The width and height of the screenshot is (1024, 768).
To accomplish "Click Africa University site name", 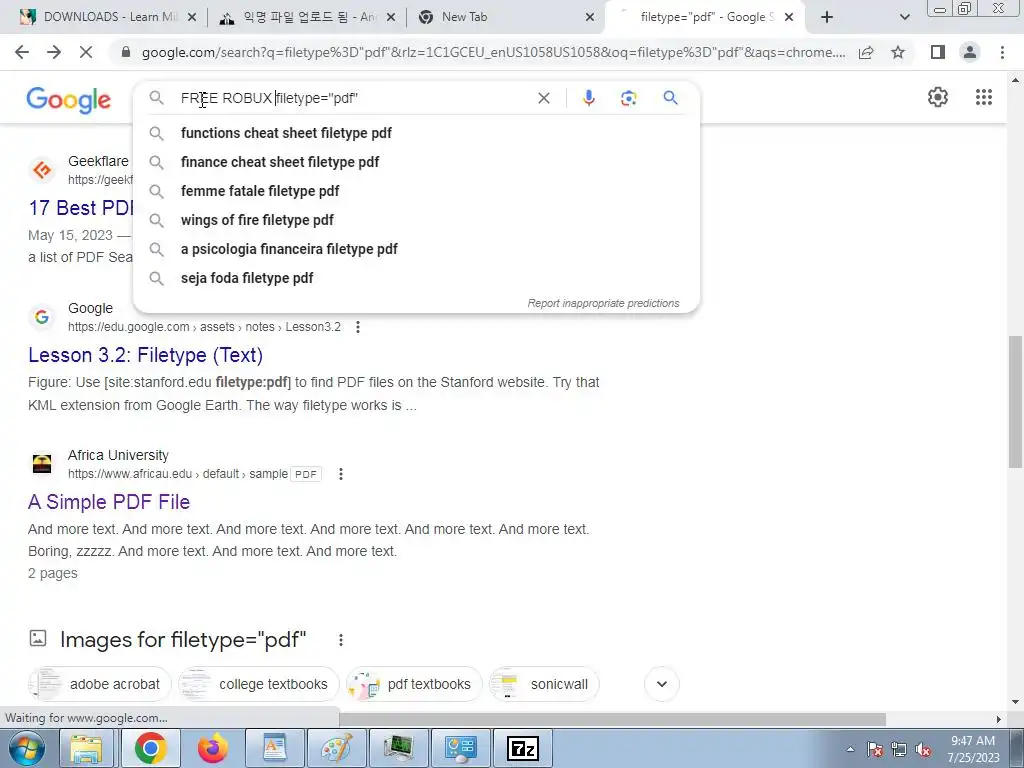I will coord(118,455).
